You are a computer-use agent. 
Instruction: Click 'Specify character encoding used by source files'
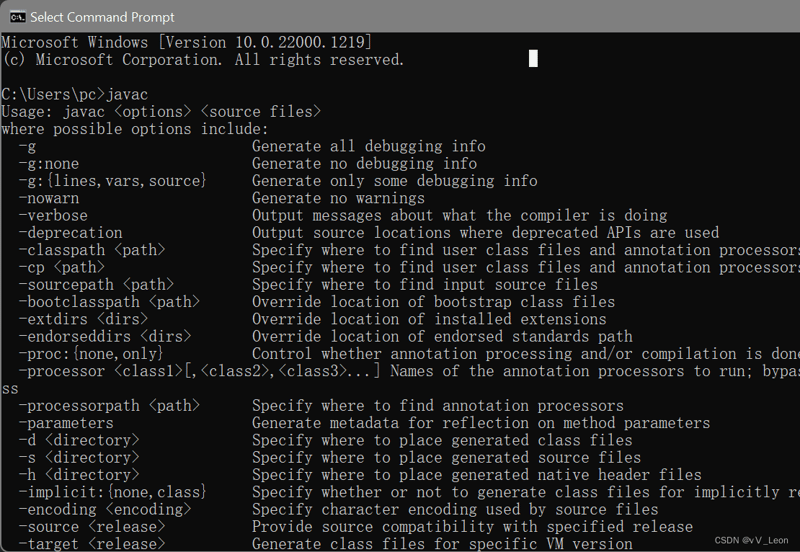pos(455,510)
